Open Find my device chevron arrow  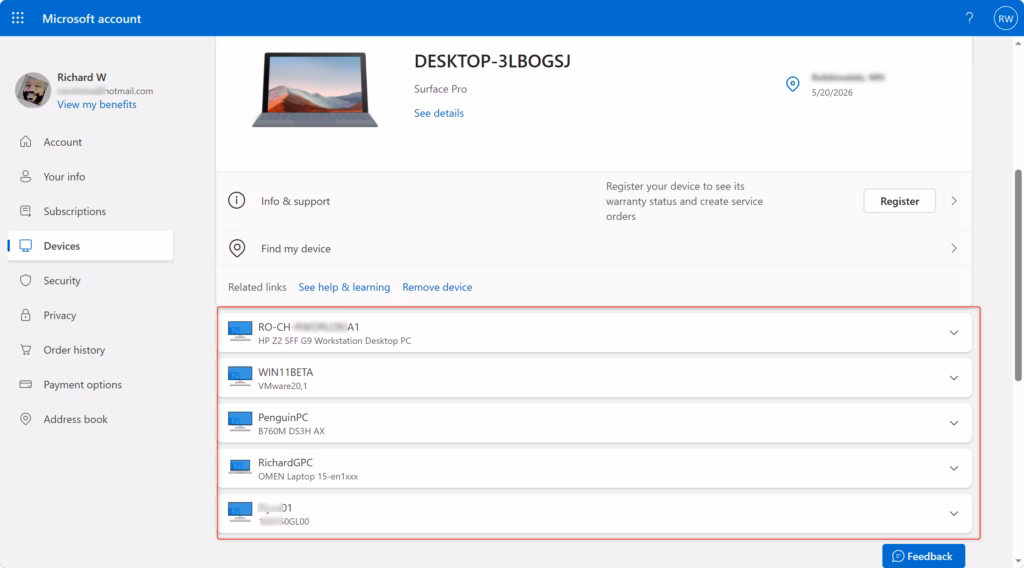954,248
